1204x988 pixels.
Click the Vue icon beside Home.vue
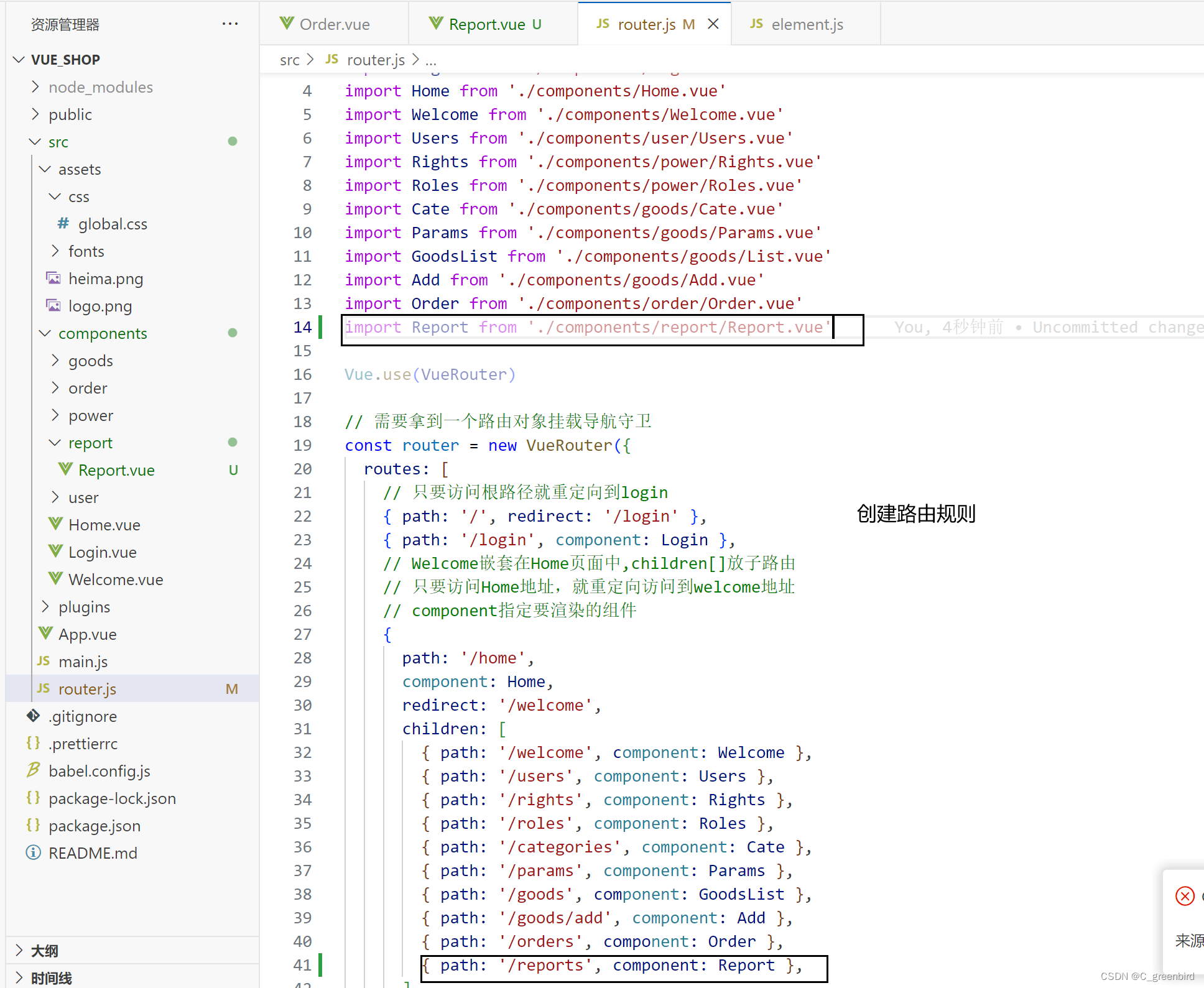coord(55,524)
